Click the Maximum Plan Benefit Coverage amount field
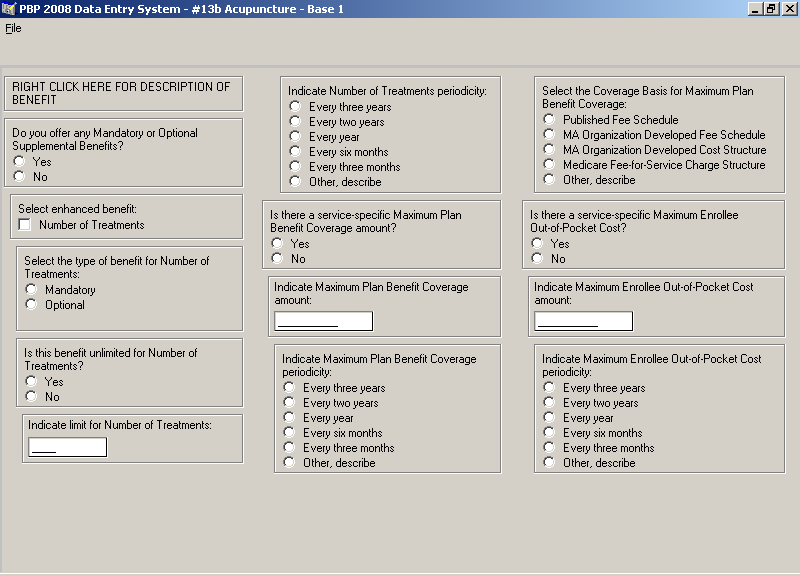This screenshot has width=800, height=576. click(x=323, y=321)
